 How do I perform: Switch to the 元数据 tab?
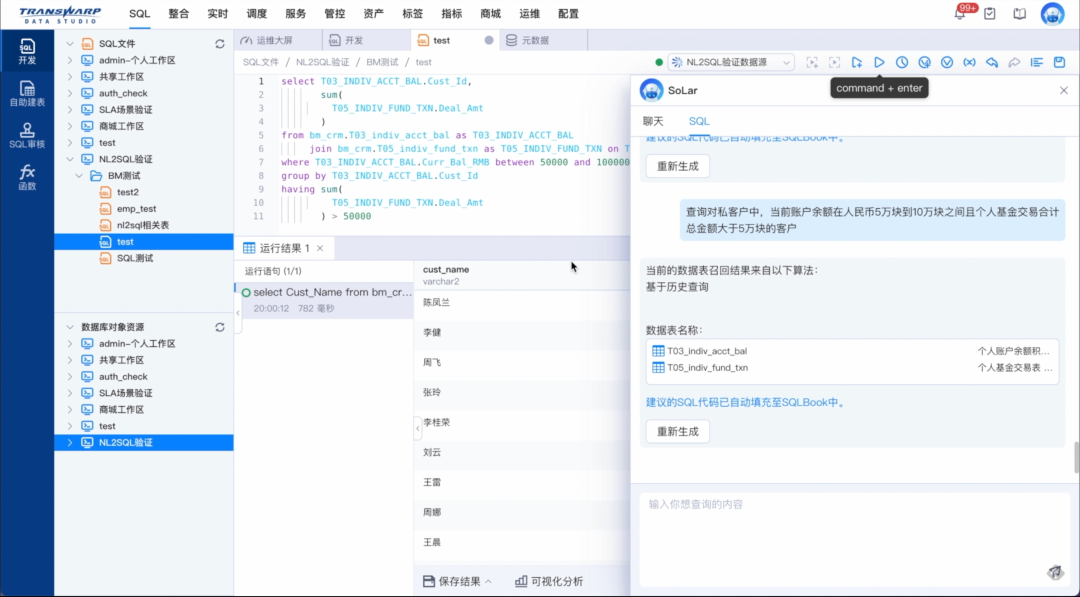point(543,40)
